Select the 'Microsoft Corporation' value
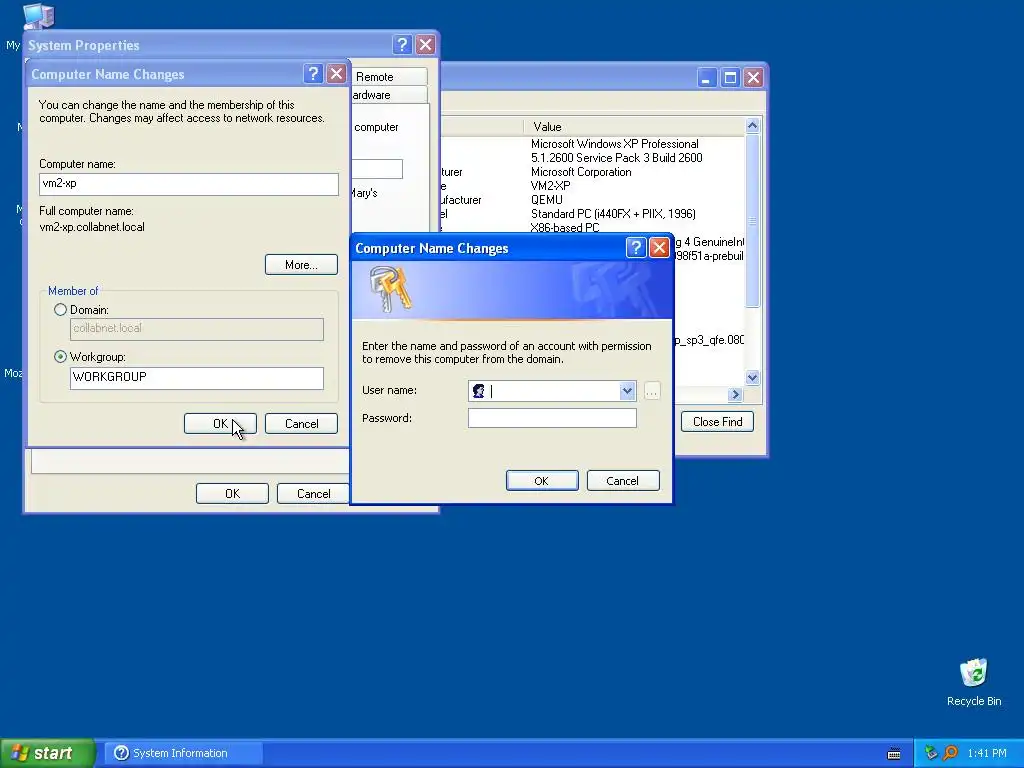The width and height of the screenshot is (1024, 768). click(x=581, y=172)
